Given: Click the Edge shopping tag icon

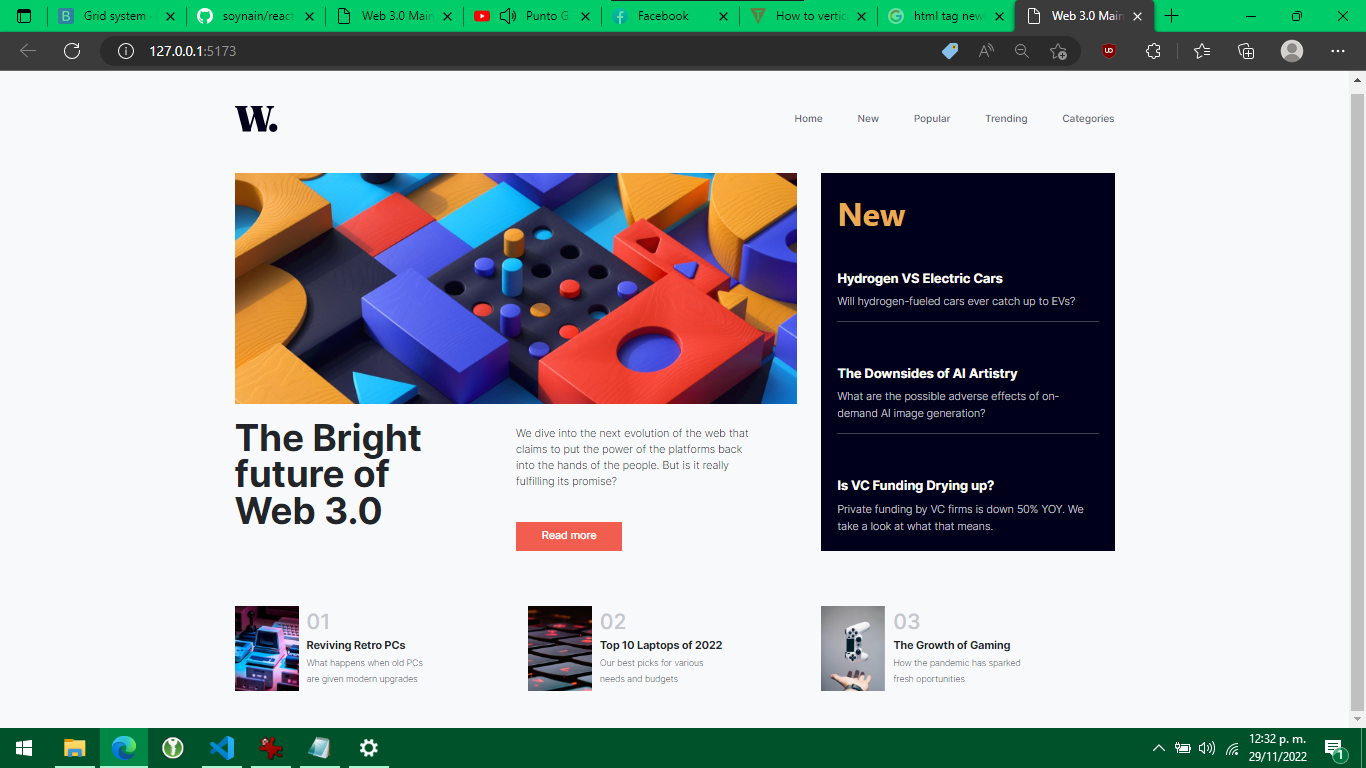Looking at the screenshot, I should [x=949, y=50].
